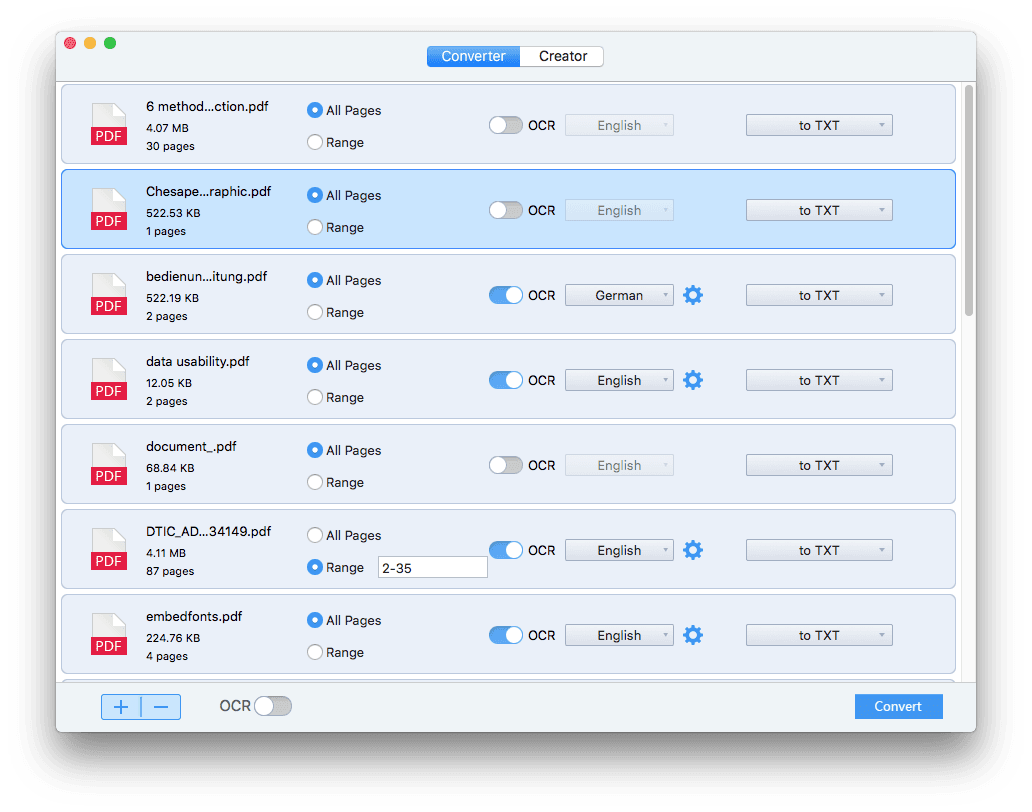
Task: Open 'to TXT' format dropdown for embedfonts.pdf
Action: click(819, 635)
